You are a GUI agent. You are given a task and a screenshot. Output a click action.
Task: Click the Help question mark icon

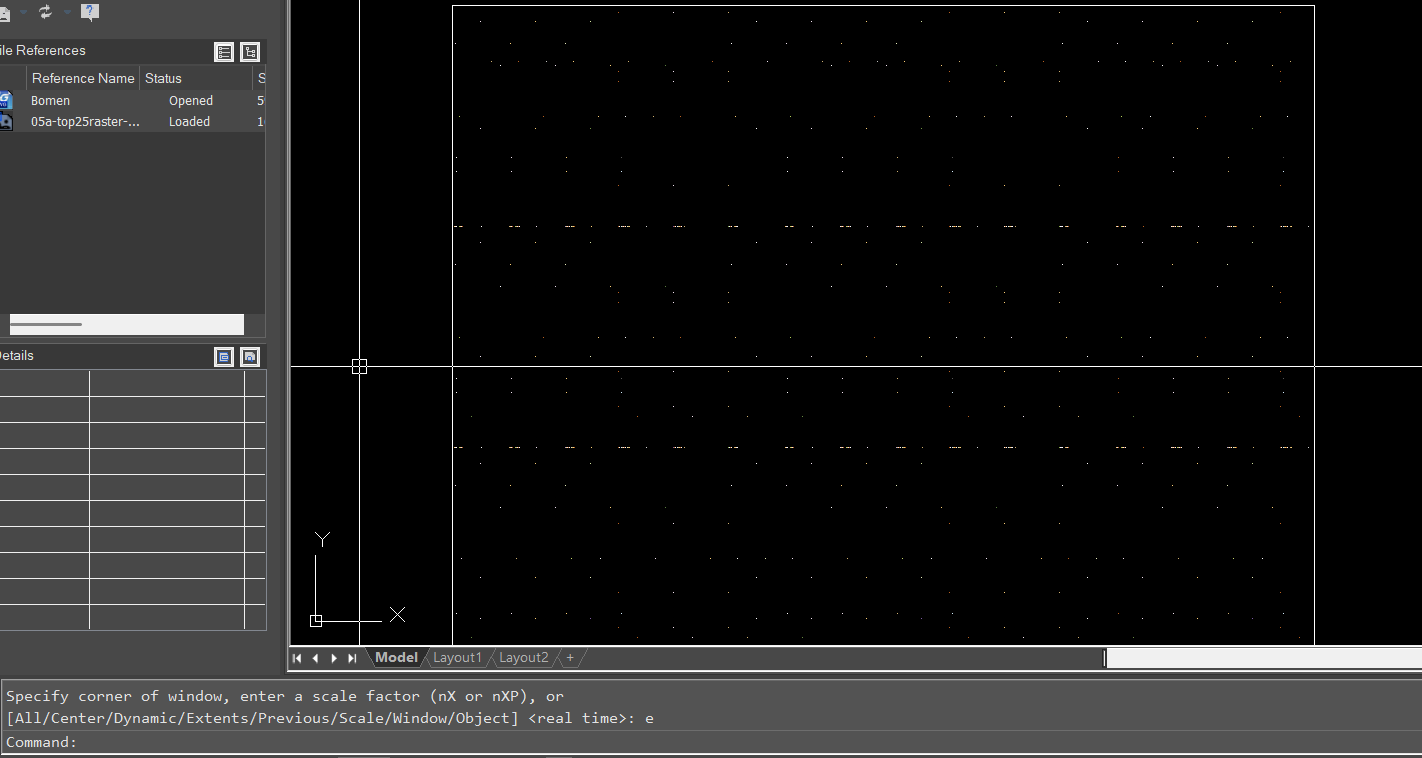point(90,12)
